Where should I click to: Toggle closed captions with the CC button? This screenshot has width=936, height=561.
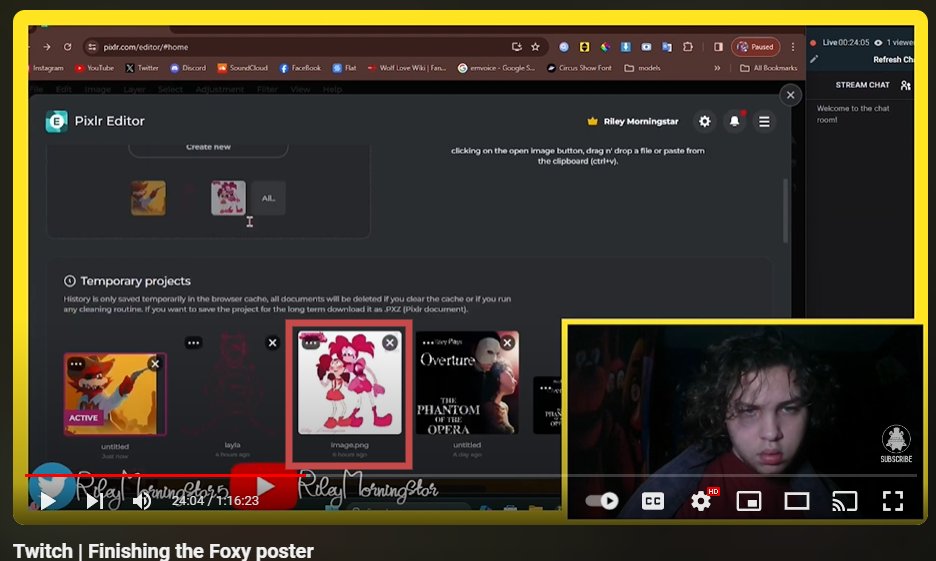[652, 501]
